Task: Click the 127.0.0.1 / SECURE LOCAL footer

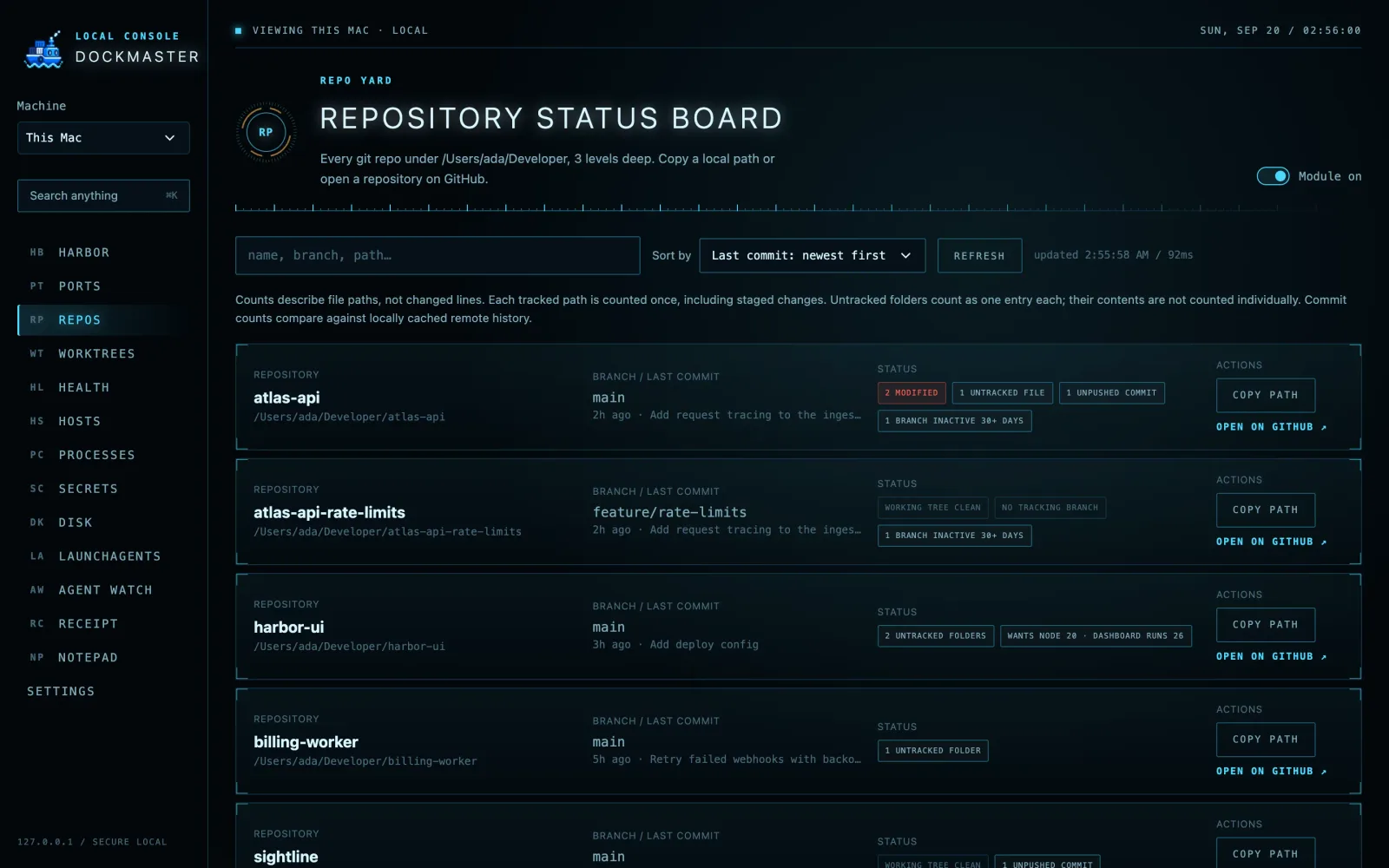Action: [x=92, y=842]
